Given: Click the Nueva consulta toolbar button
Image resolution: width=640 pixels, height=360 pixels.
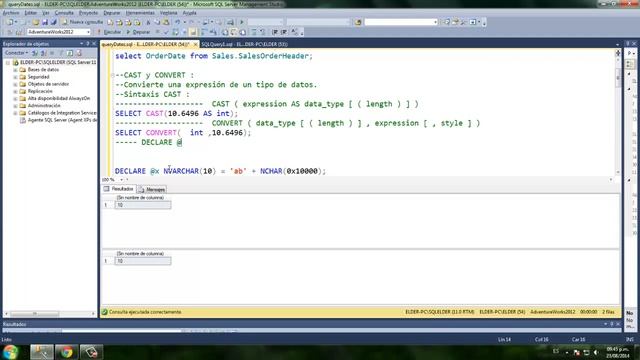Looking at the screenshot, I should (x=82, y=22).
